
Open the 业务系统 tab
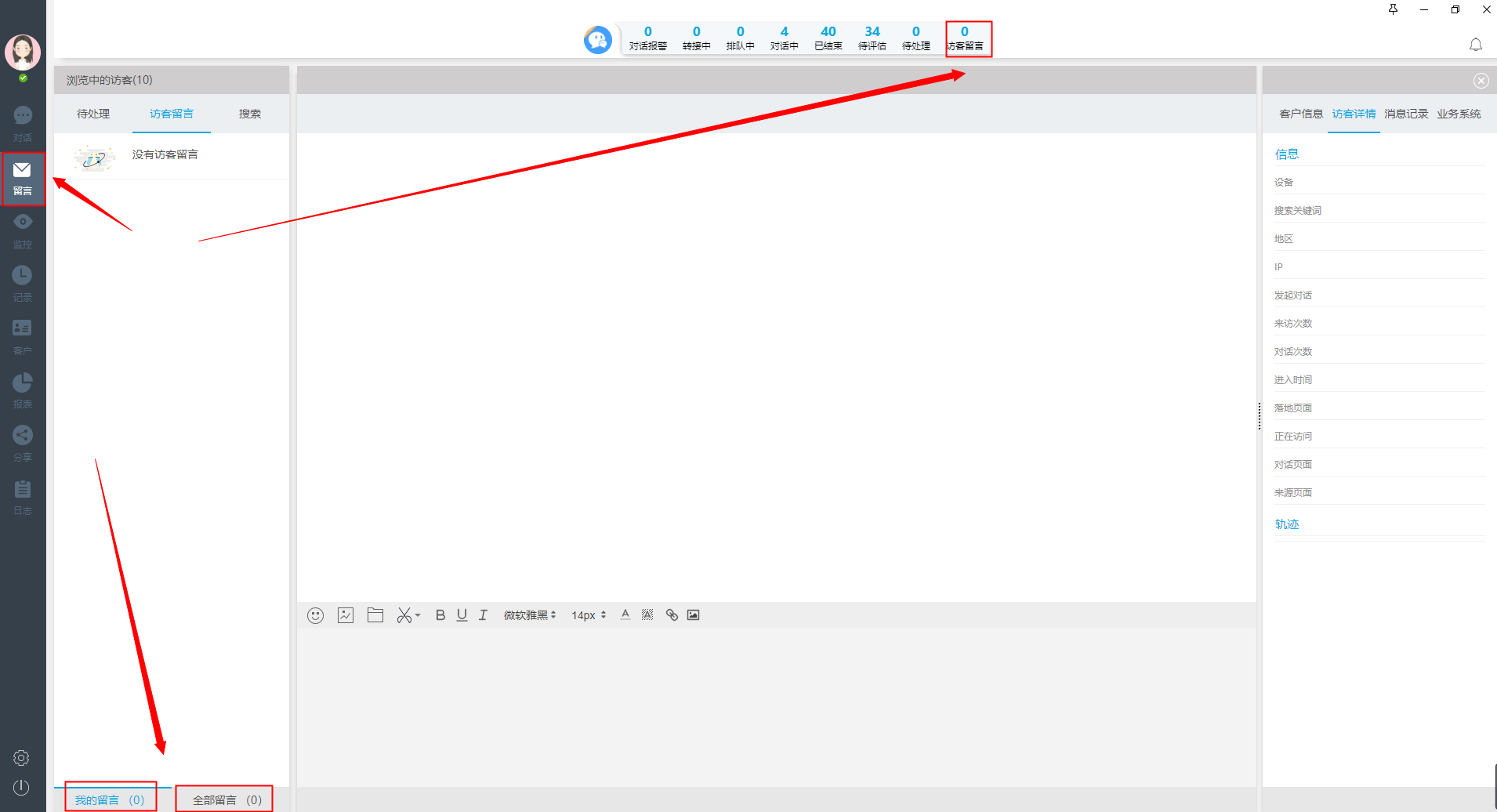pyautogui.click(x=1459, y=114)
